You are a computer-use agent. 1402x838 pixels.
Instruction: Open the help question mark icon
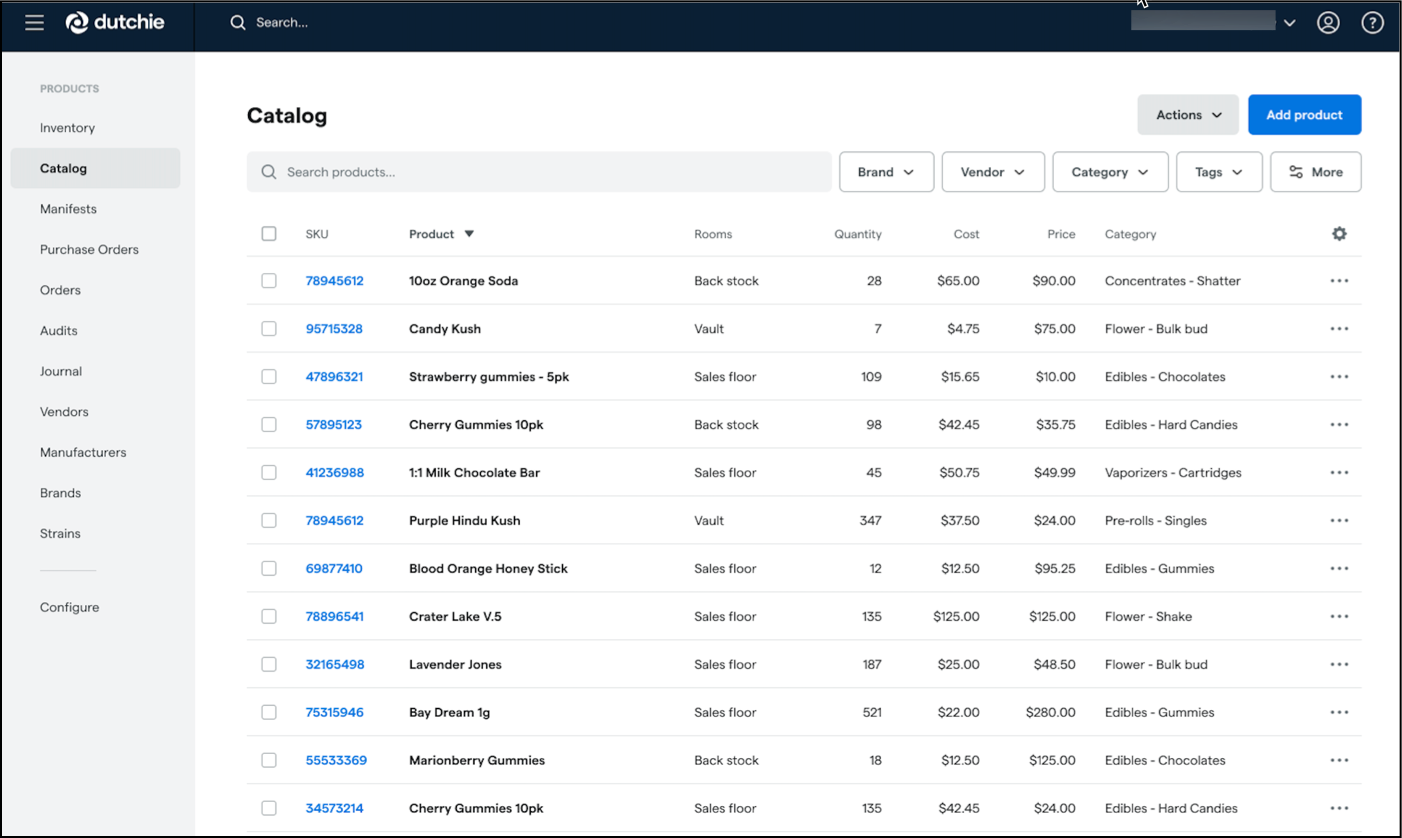1372,22
